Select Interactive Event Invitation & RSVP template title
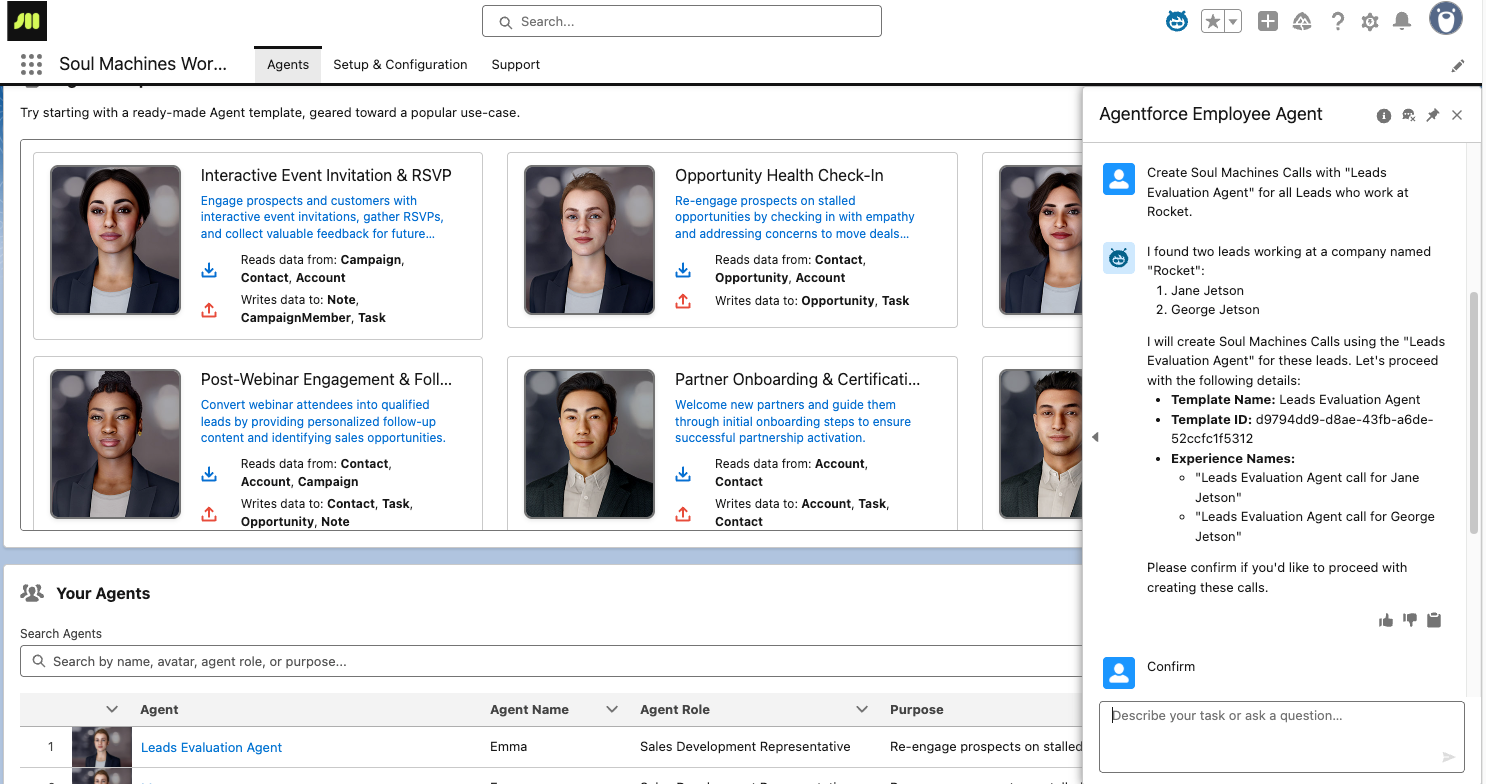The height and width of the screenshot is (784, 1486). pos(326,175)
